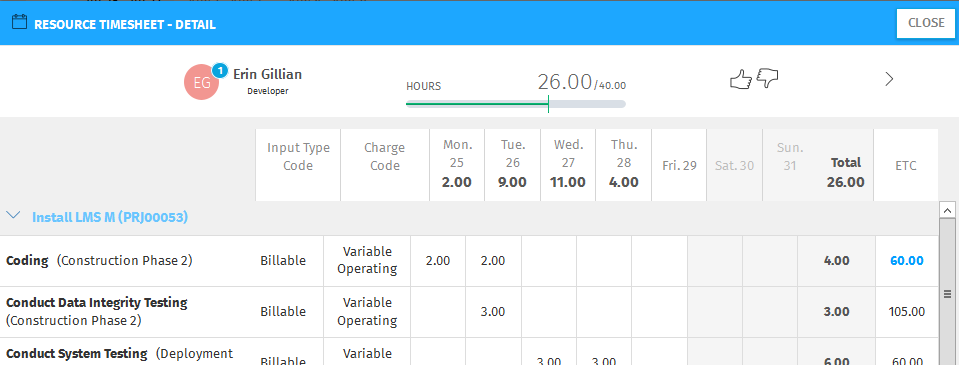The height and width of the screenshot is (368, 959).
Task: Approve the timesheet with thumbs up
Action: coord(741,79)
